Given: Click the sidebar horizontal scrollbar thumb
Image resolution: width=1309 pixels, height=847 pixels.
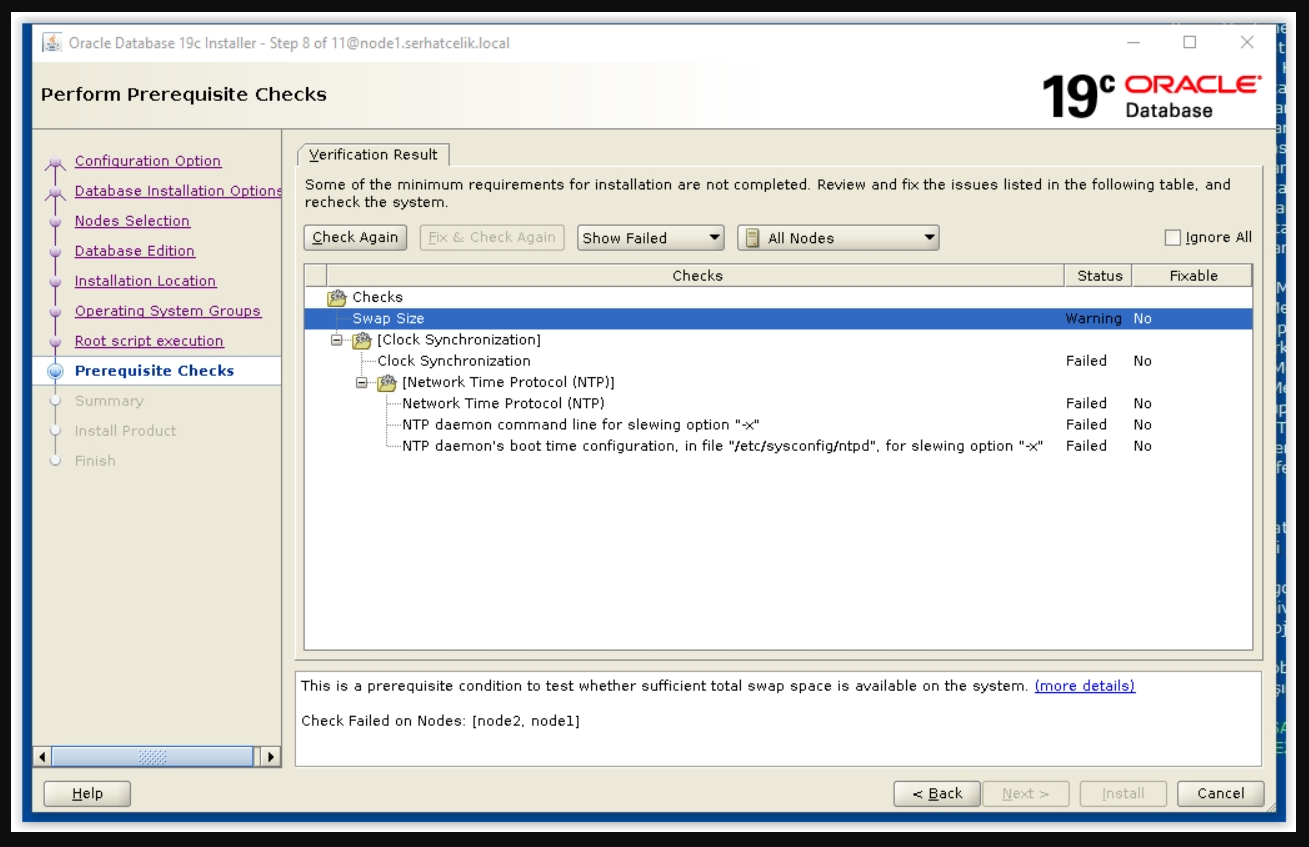Looking at the screenshot, I should tap(152, 757).
